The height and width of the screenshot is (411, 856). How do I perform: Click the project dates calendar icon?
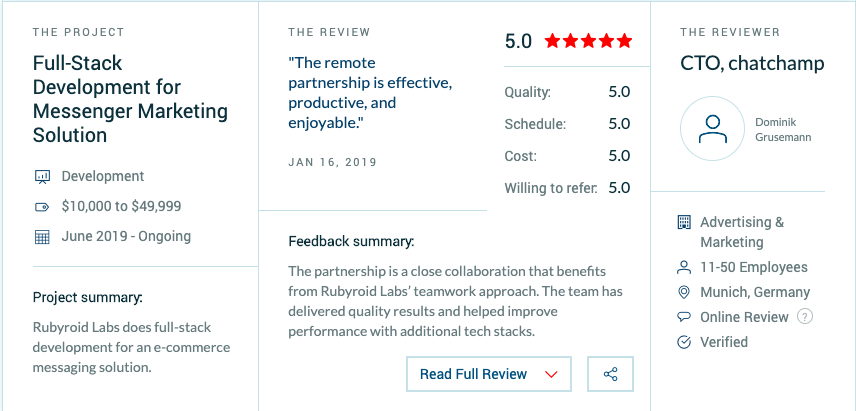click(42, 237)
